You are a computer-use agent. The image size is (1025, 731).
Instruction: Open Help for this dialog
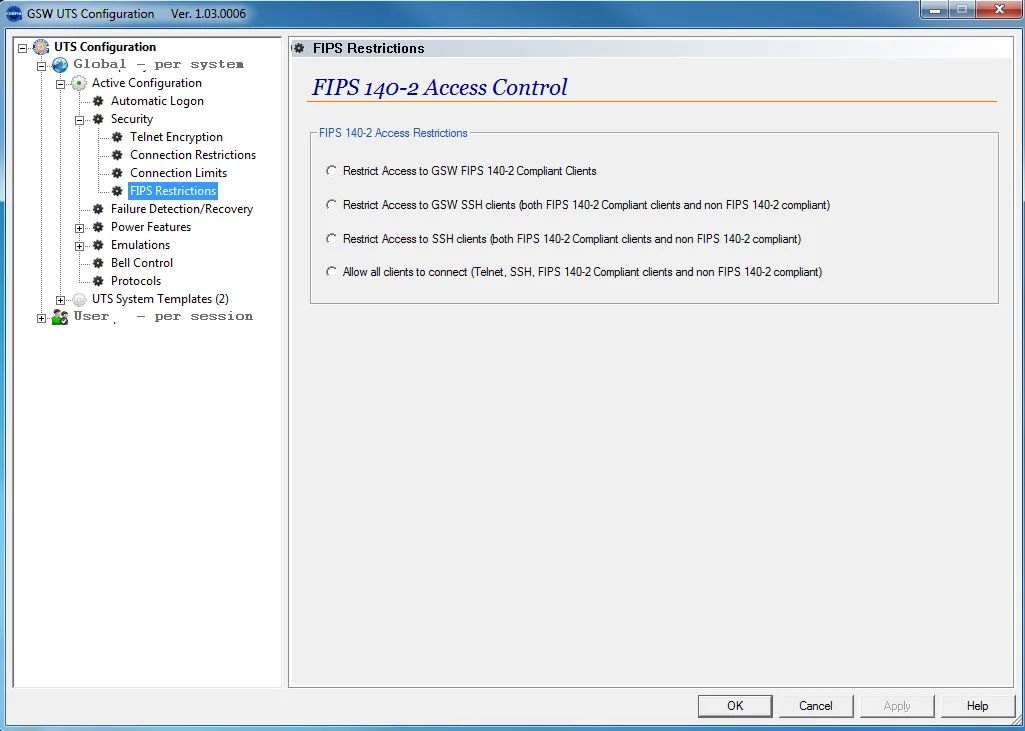(977, 706)
